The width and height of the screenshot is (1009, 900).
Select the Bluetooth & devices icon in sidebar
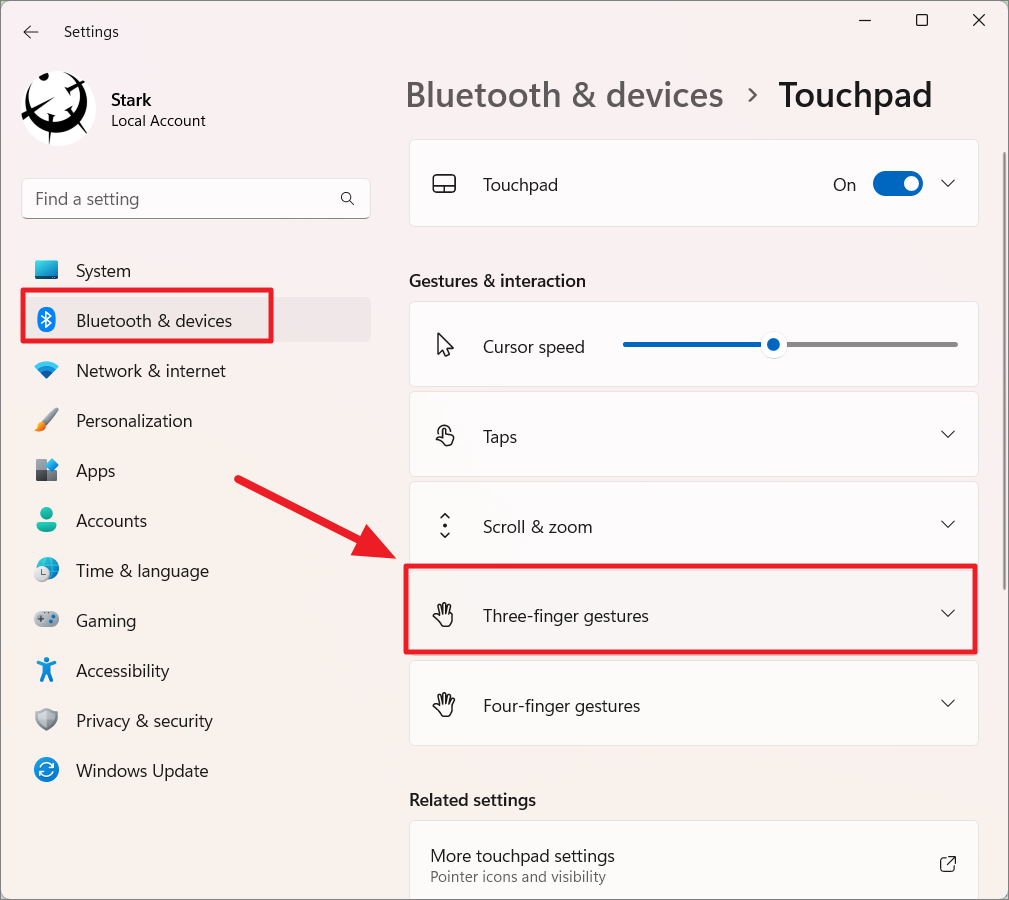[x=47, y=319]
